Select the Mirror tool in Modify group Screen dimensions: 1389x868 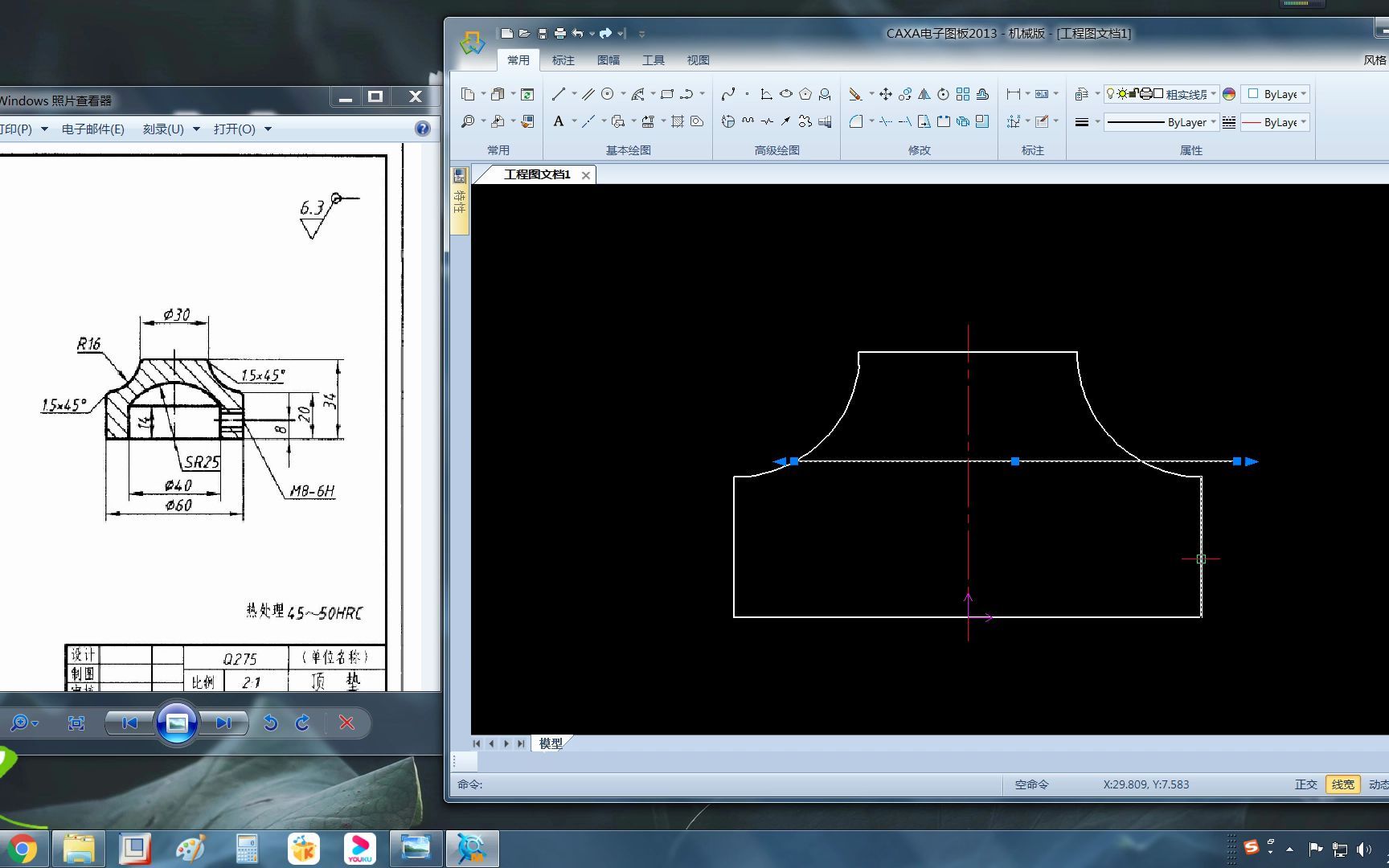[x=924, y=94]
